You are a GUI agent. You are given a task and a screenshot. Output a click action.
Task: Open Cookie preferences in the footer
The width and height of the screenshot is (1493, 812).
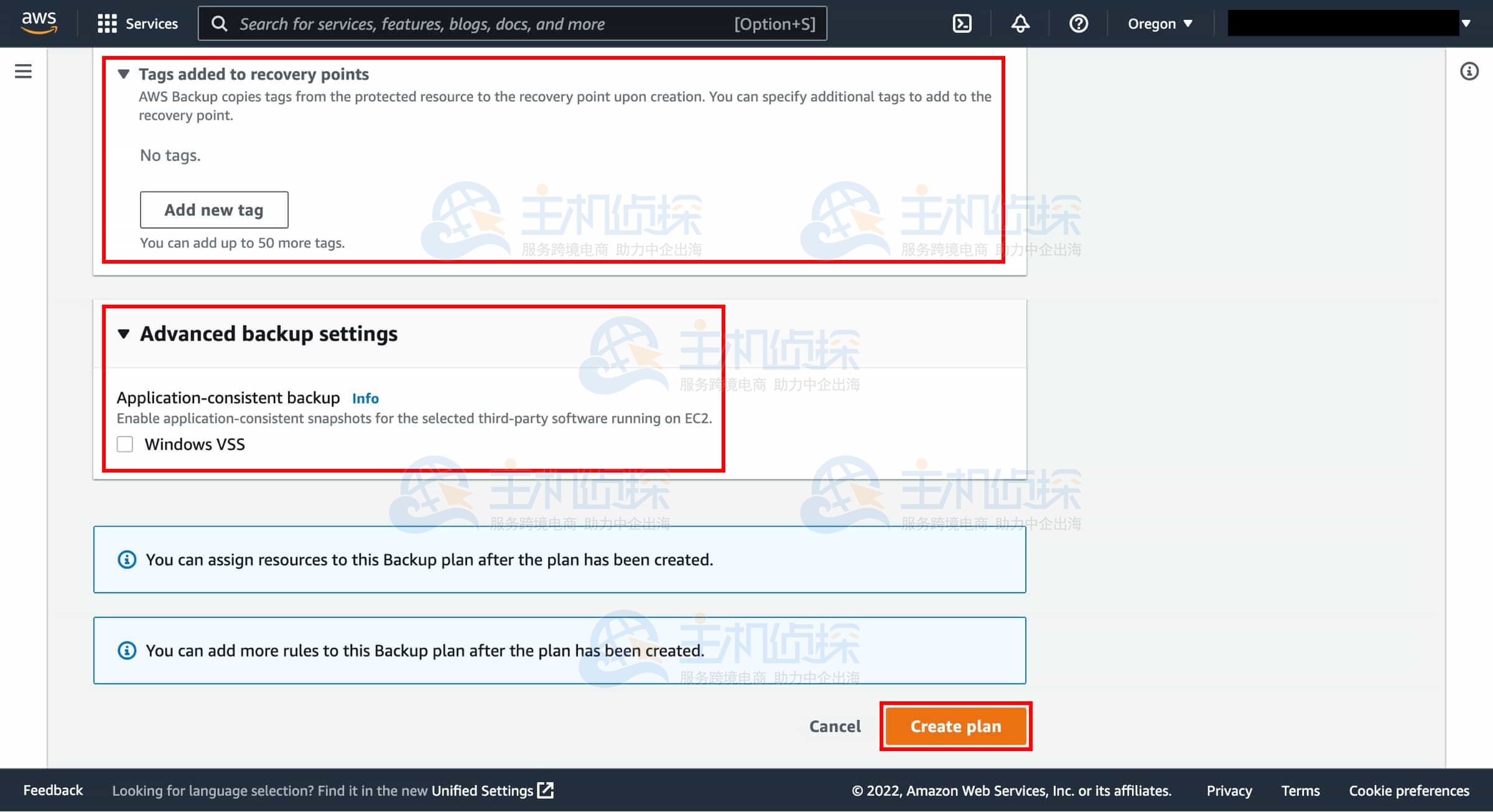(x=1408, y=790)
